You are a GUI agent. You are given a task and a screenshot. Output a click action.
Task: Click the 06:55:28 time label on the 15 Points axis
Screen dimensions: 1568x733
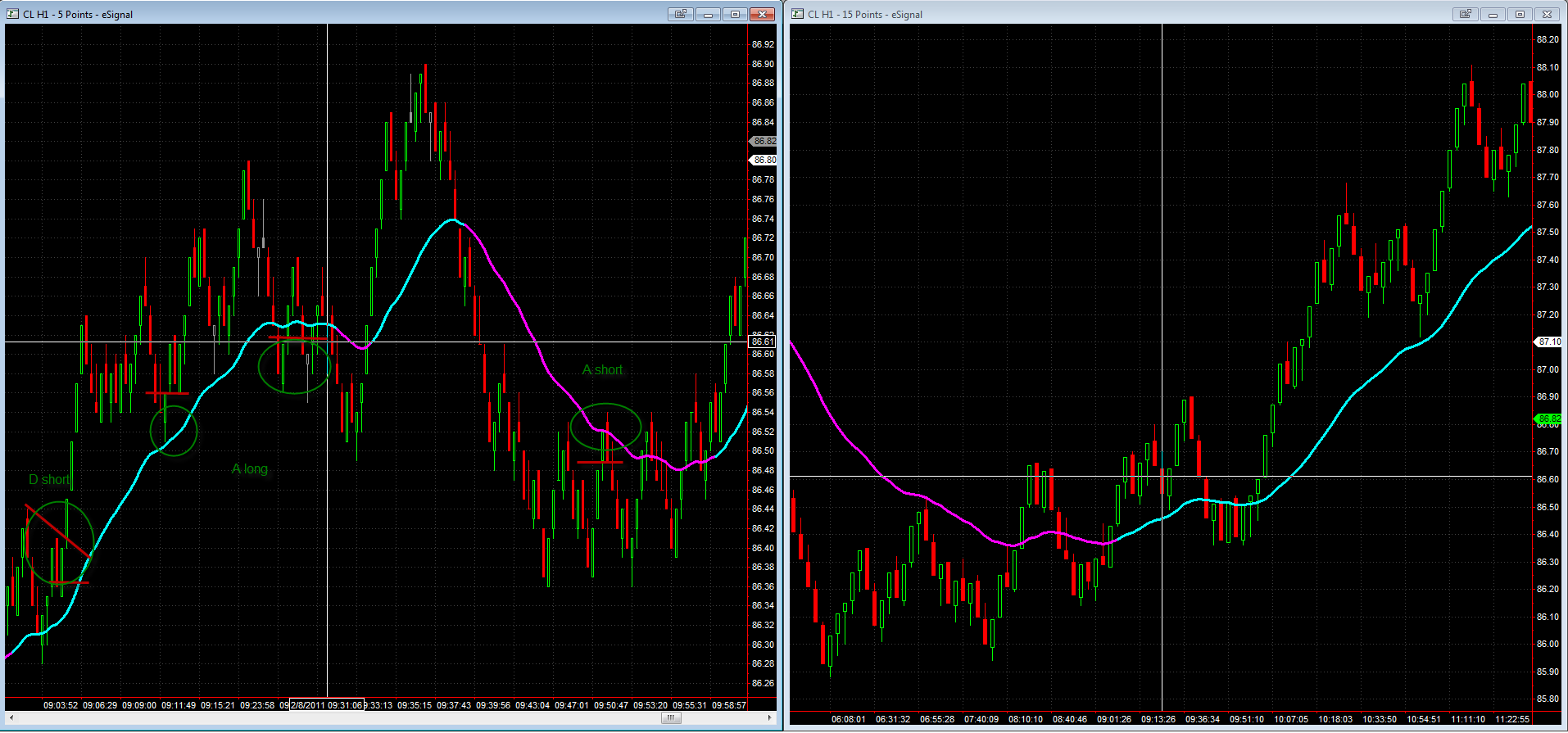pyautogui.click(x=937, y=719)
